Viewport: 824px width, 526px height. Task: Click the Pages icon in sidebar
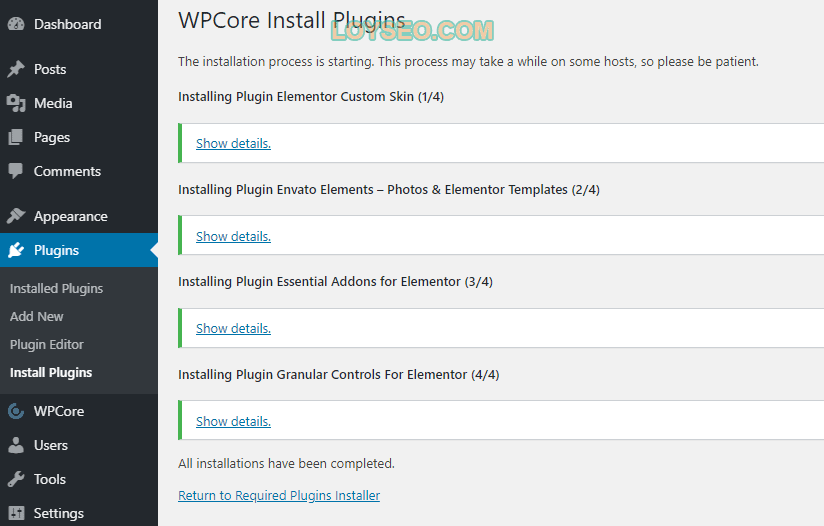tap(16, 137)
